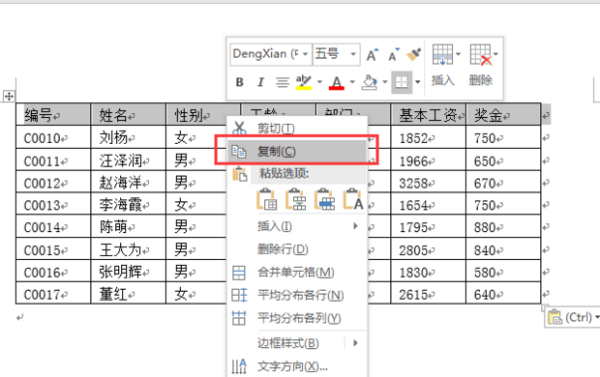Click the distribute rows icon
600x377 pixels.
click(239, 295)
